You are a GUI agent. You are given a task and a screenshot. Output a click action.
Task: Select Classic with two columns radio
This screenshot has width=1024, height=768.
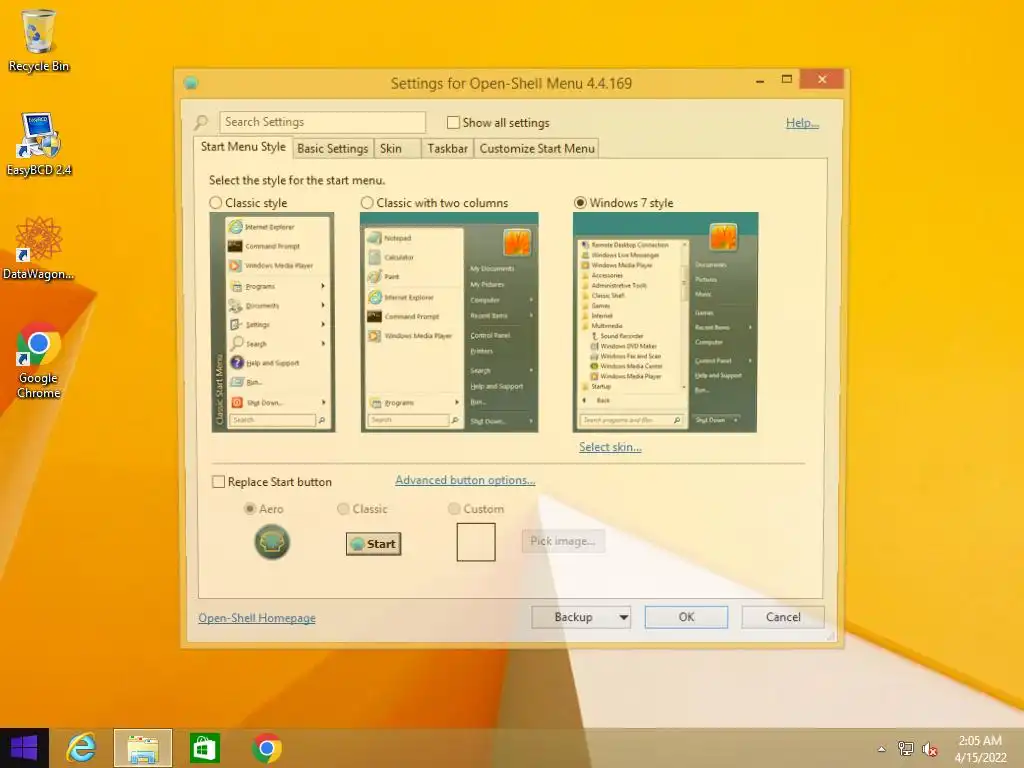pos(367,203)
